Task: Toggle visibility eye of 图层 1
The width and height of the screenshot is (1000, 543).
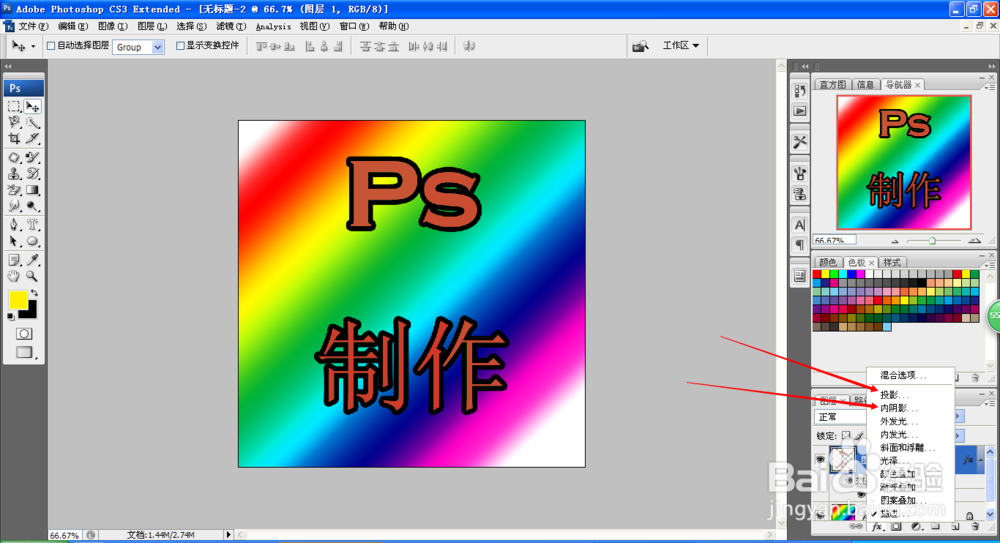Action: (x=820, y=459)
